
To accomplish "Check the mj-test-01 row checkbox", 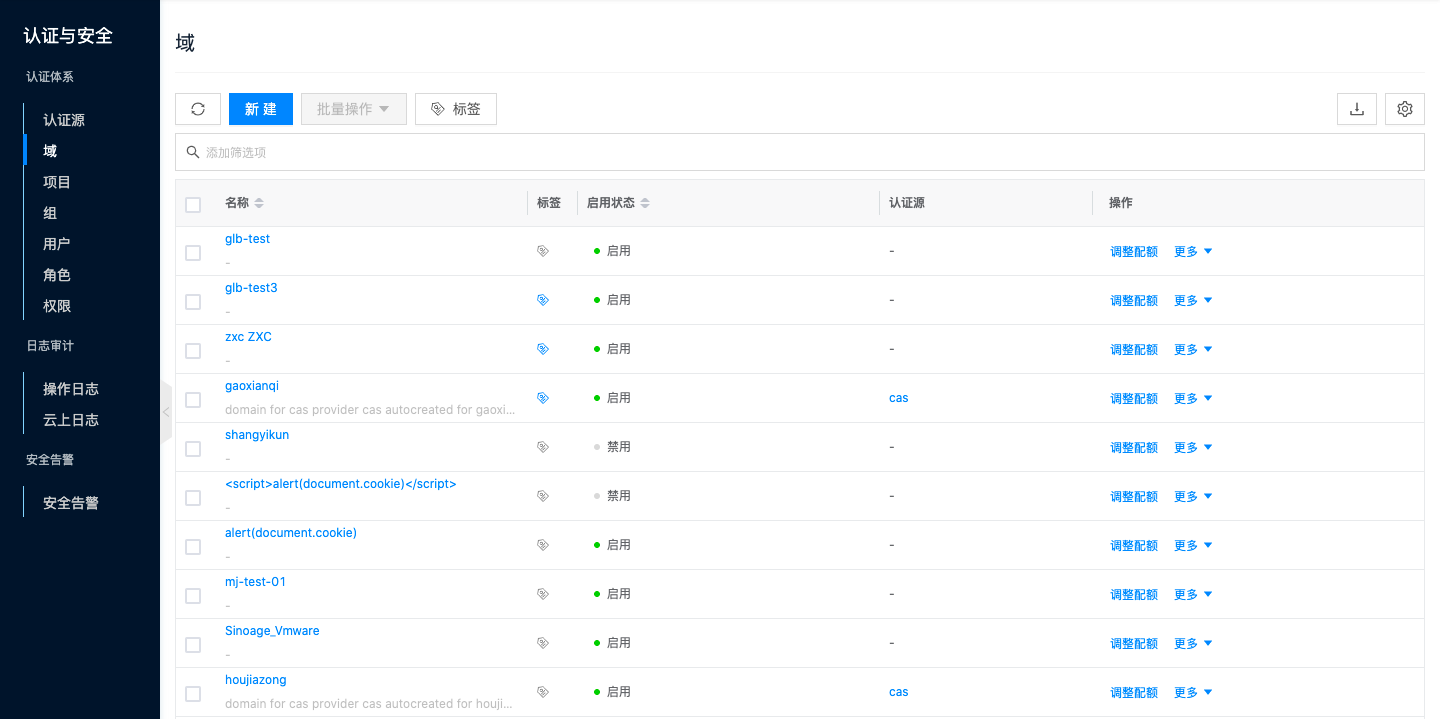I will tap(193, 596).
